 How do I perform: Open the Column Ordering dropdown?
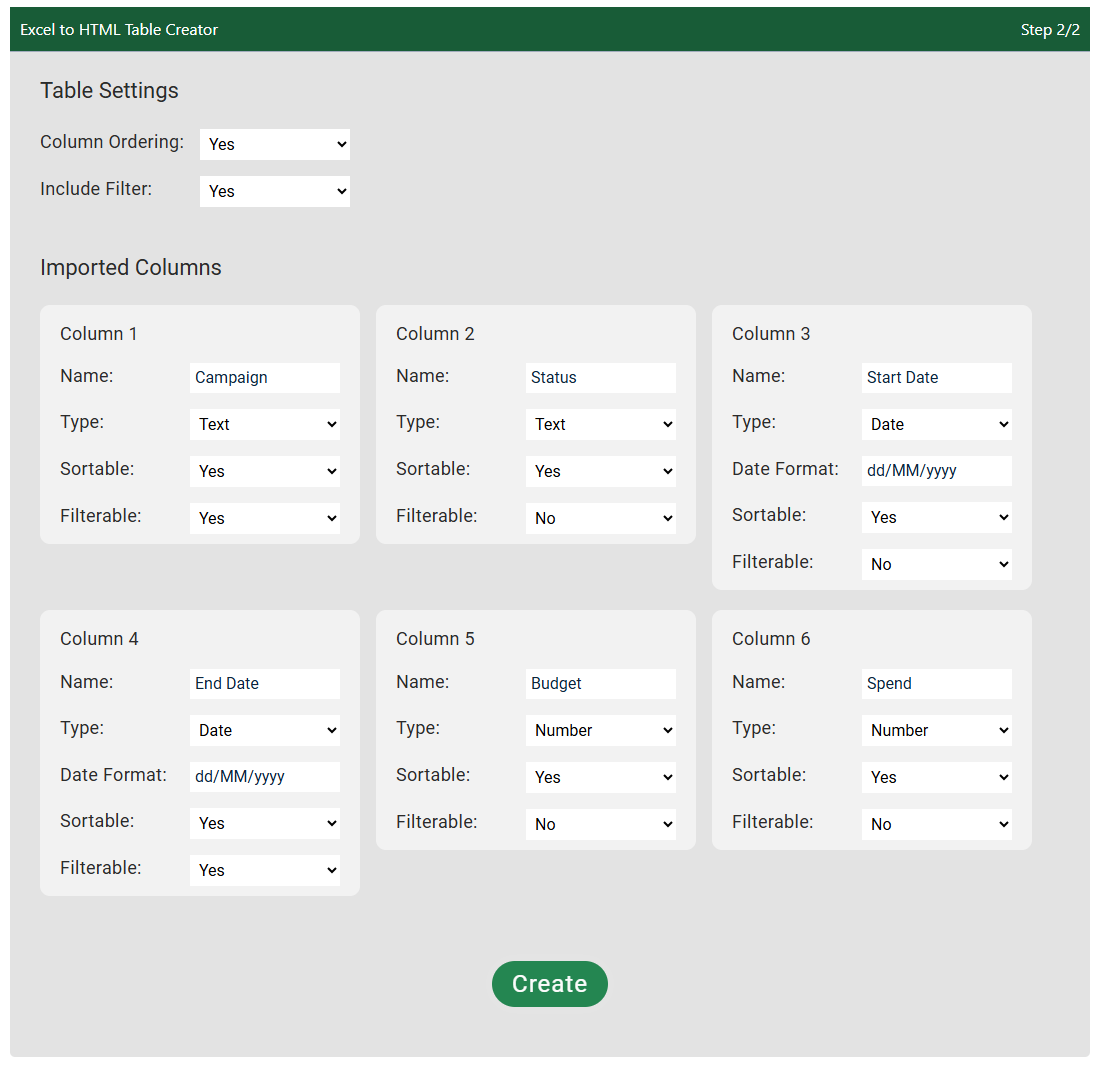[x=274, y=144]
